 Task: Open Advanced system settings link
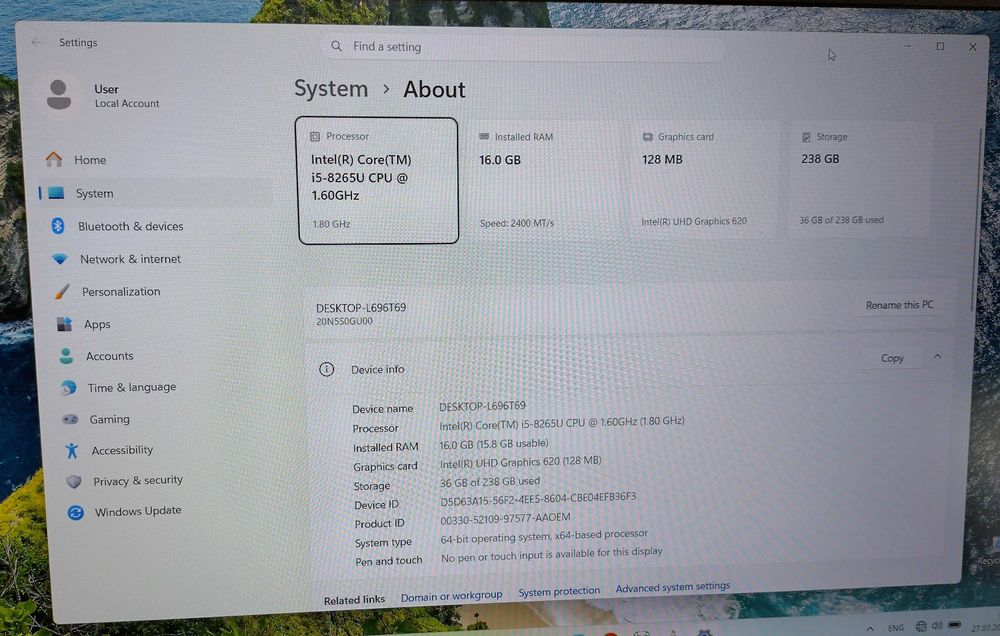tap(672, 586)
